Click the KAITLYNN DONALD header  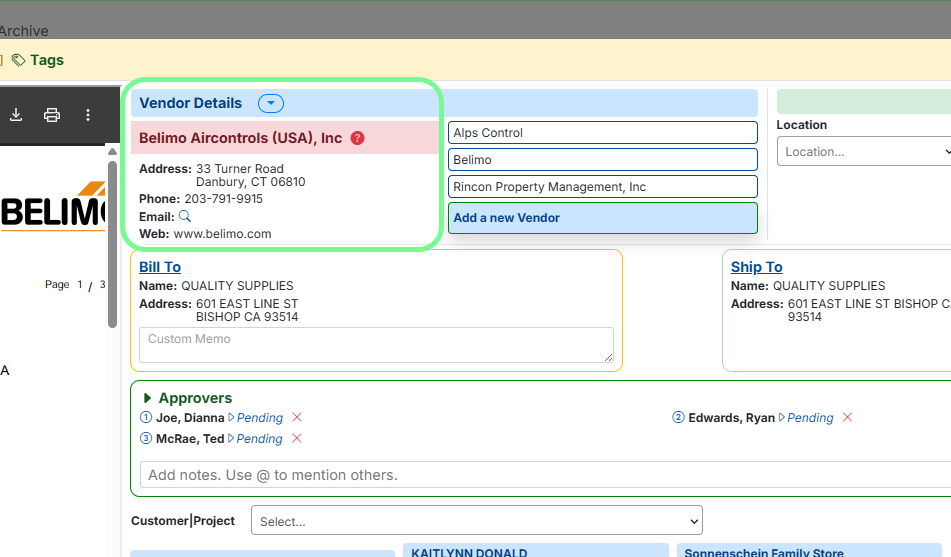coord(469,552)
